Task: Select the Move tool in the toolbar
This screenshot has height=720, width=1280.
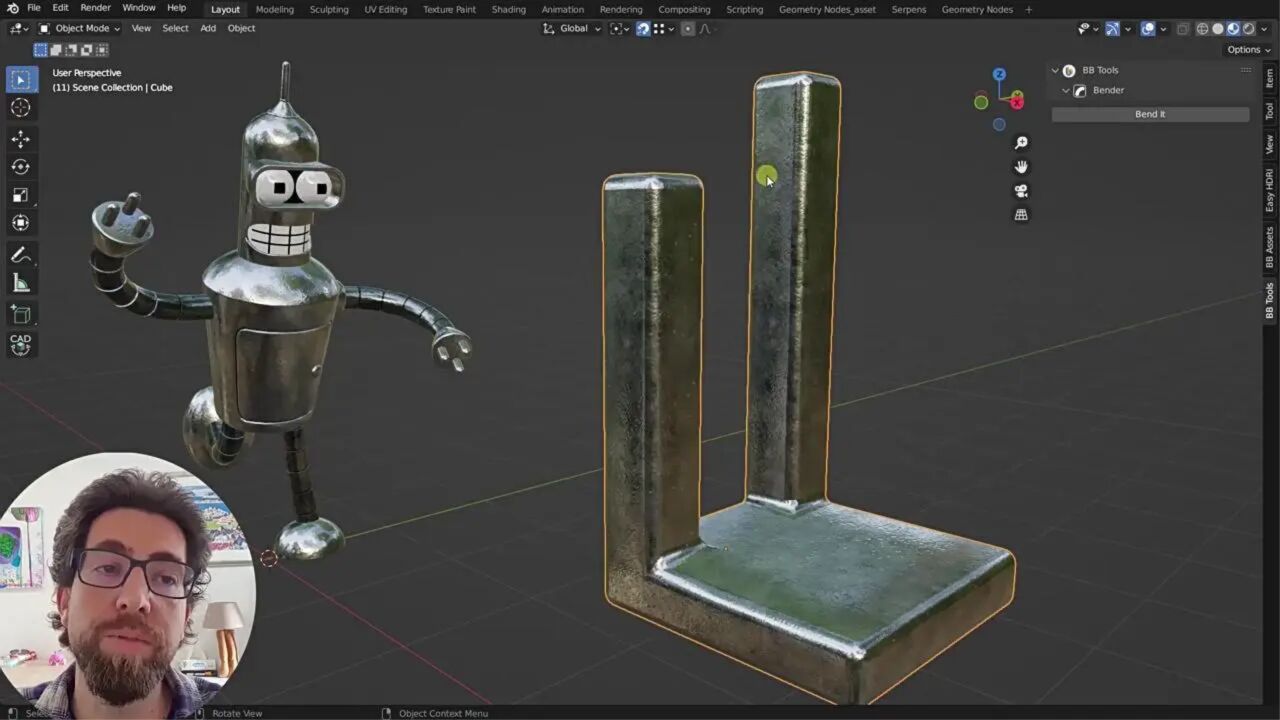Action: 21,138
